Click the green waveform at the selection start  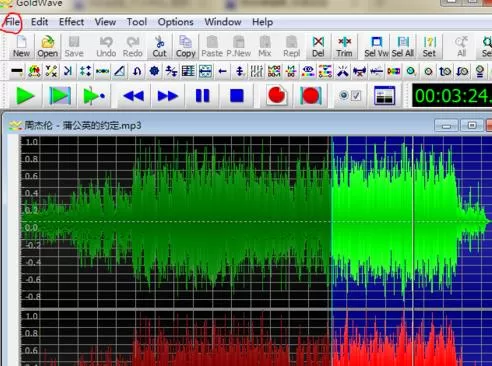[x=332, y=222]
